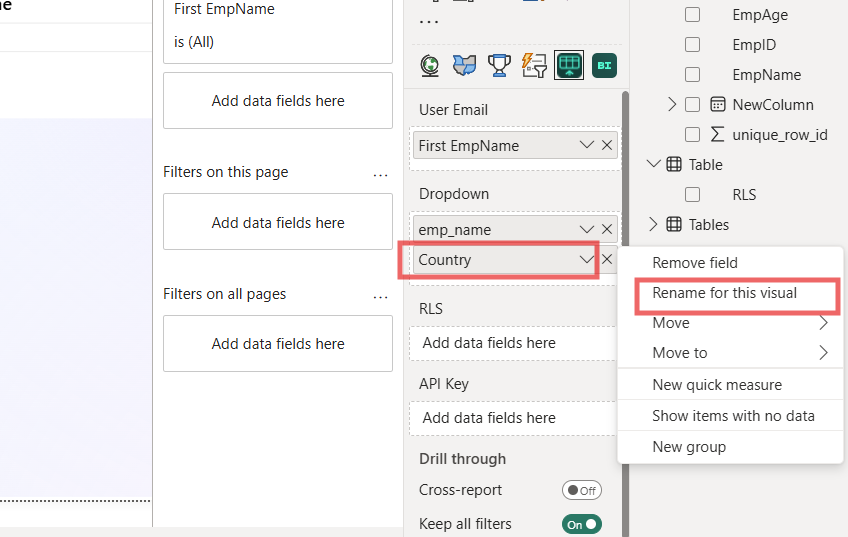Check the NewColumn field checkbox
The width and height of the screenshot is (848, 537).
(692, 104)
